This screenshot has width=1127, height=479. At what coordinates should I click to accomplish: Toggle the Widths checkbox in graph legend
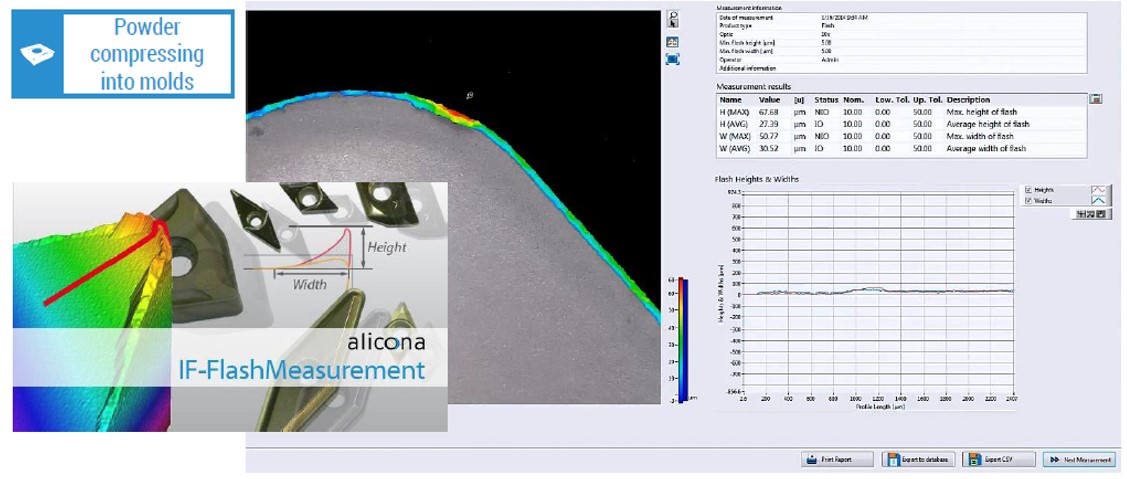[1030, 200]
